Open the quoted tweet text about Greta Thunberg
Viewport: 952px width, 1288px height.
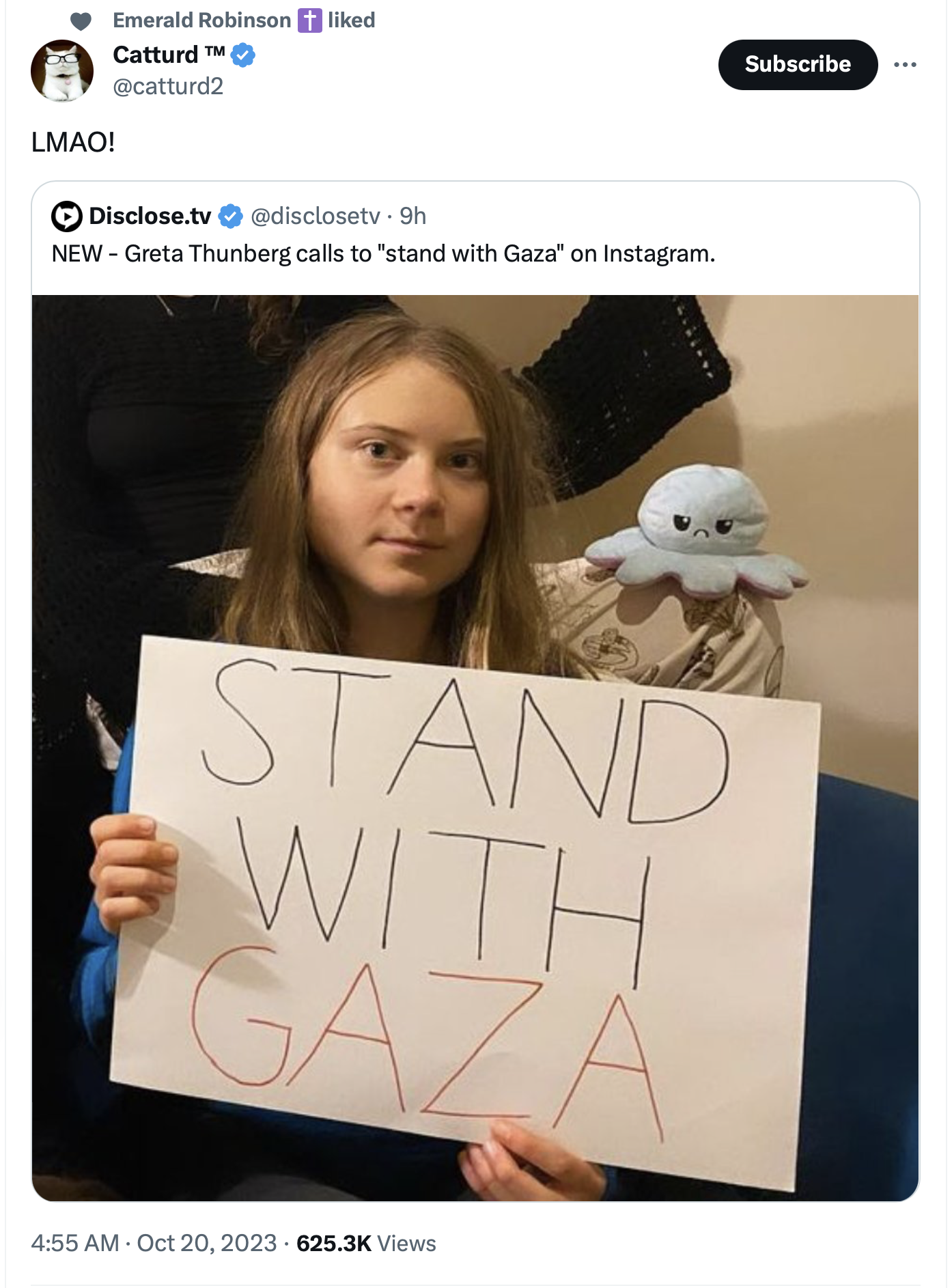(383, 253)
